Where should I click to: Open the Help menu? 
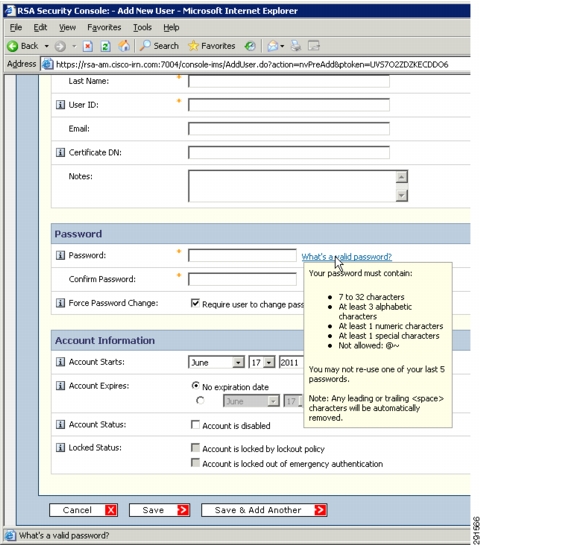[x=171, y=28]
